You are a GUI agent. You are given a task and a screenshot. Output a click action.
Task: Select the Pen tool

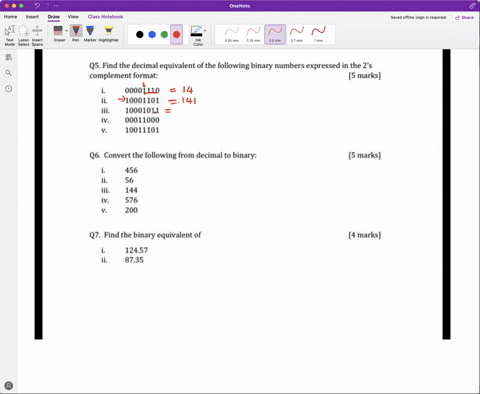(x=76, y=34)
